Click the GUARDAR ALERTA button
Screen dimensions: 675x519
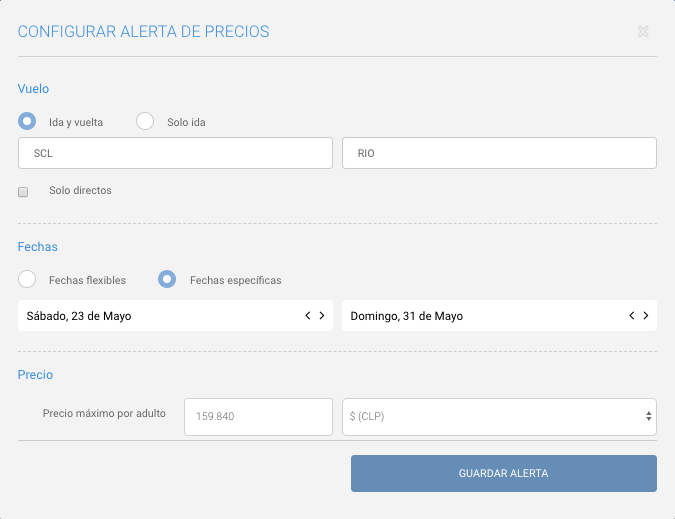(504, 473)
